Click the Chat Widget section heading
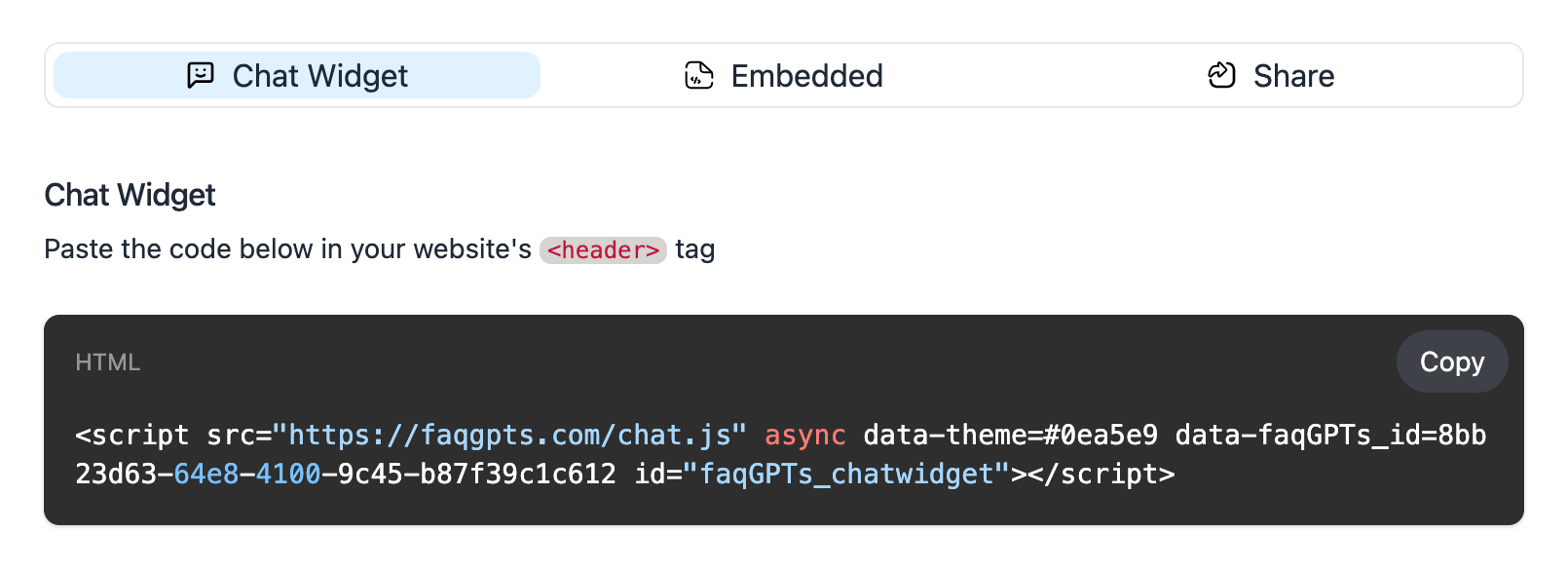Viewport: 1568px width, 571px height. tap(130, 195)
